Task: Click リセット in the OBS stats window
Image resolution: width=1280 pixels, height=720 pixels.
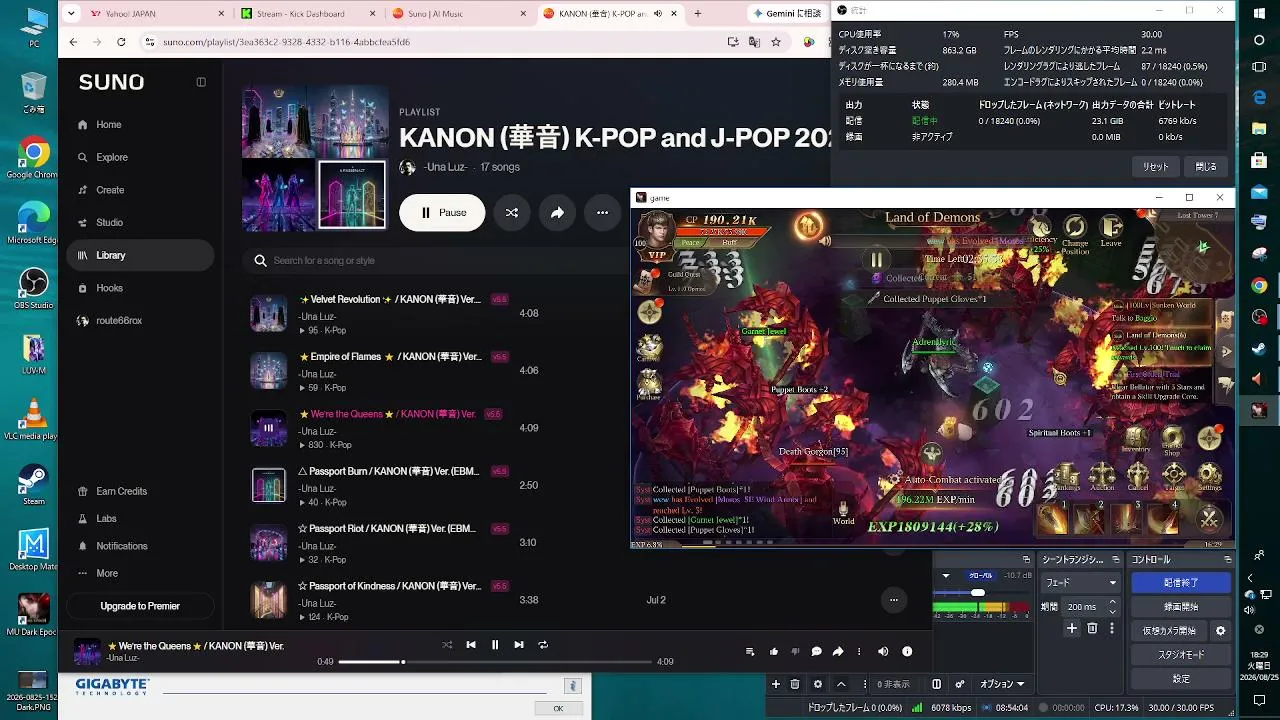Action: click(x=1155, y=167)
